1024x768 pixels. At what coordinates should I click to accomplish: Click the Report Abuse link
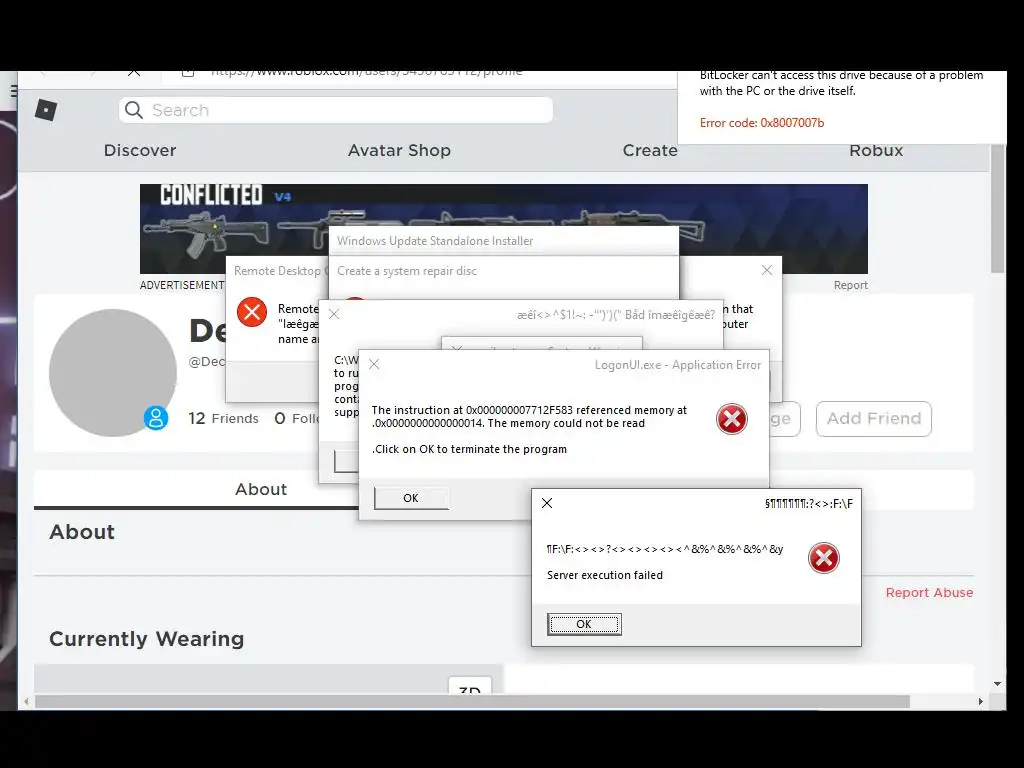929,592
